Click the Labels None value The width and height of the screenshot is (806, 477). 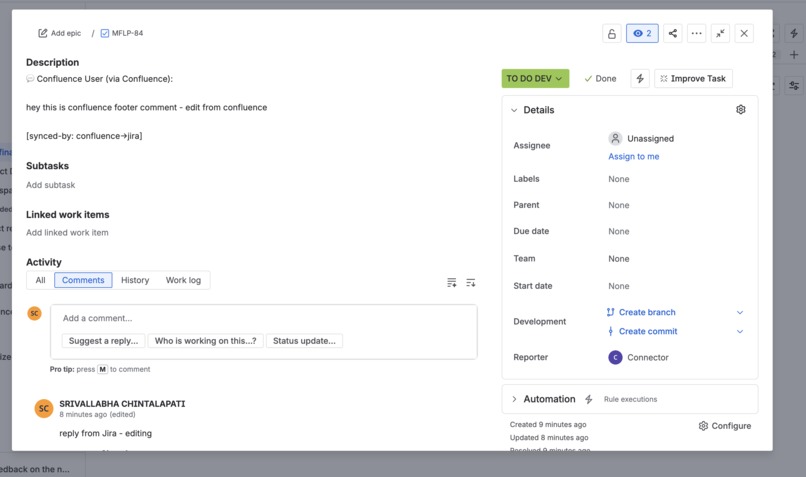618,179
